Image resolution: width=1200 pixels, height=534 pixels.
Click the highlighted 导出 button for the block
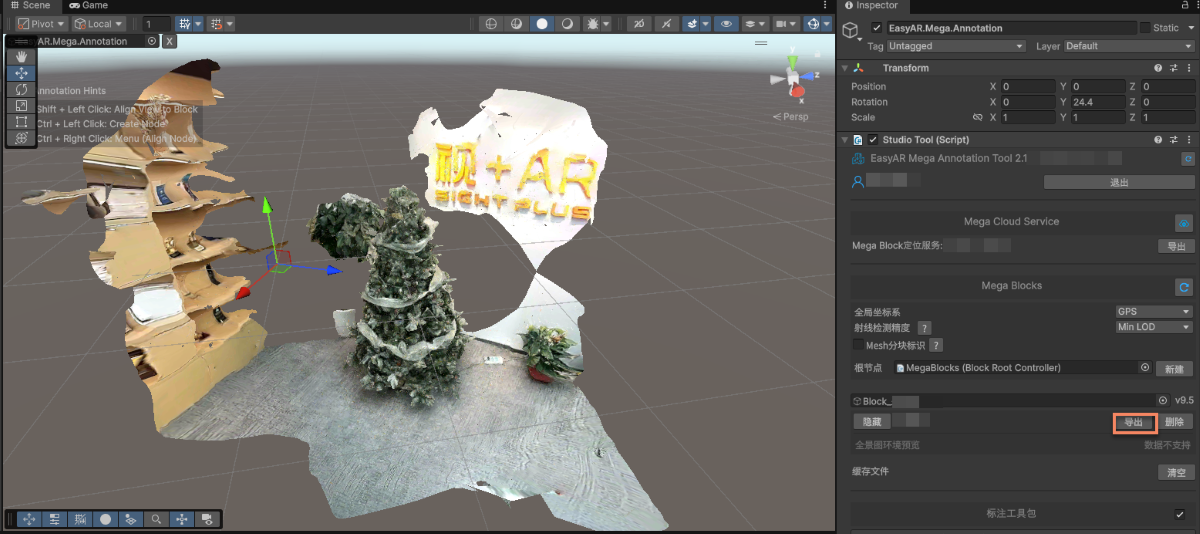(x=1134, y=423)
